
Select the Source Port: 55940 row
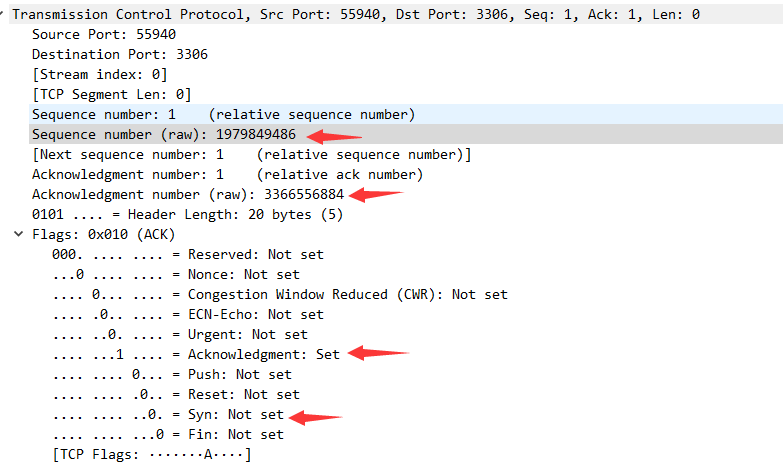tap(104, 34)
